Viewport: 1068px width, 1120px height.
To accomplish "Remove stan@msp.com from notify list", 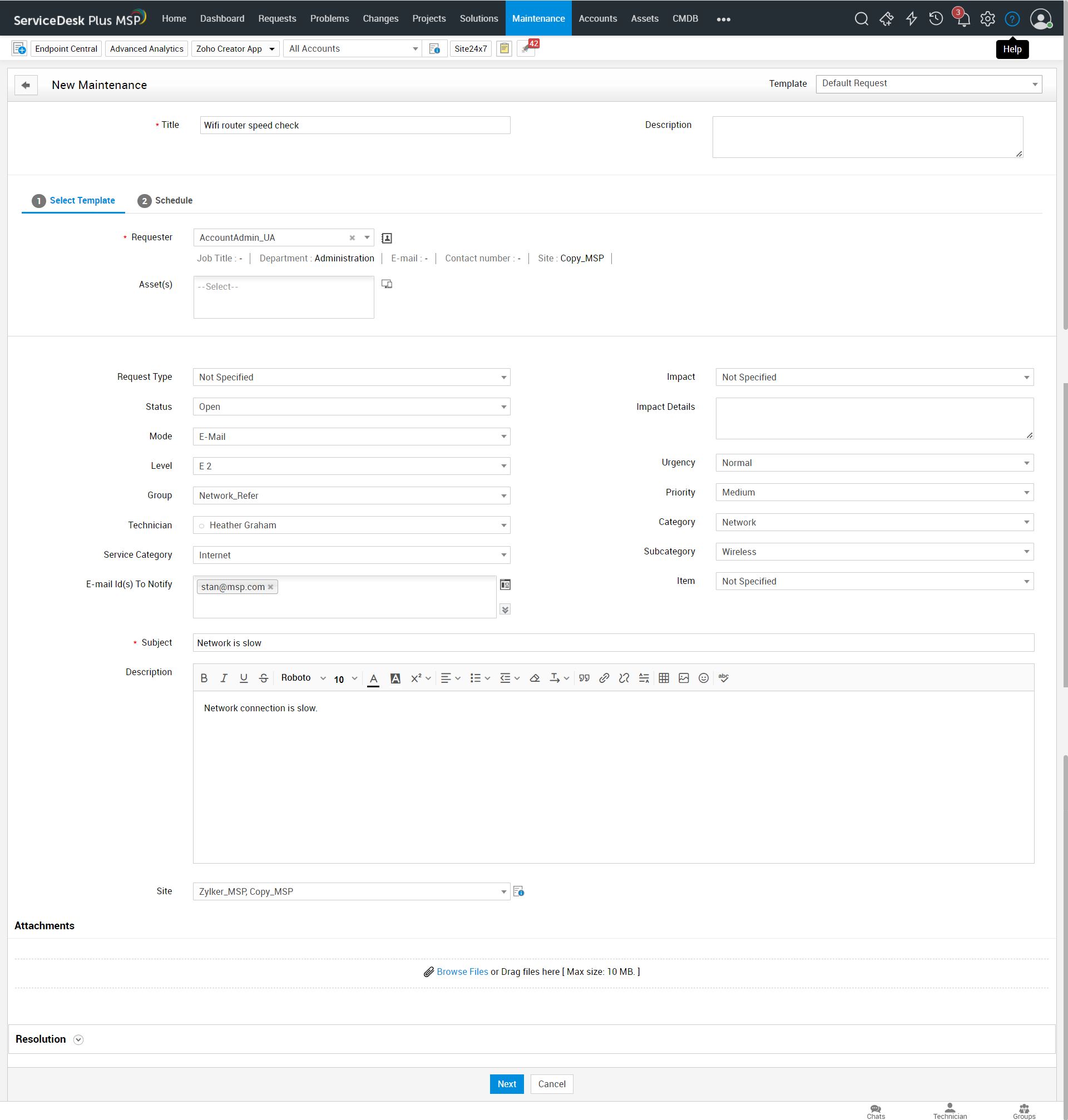I will click(x=271, y=587).
